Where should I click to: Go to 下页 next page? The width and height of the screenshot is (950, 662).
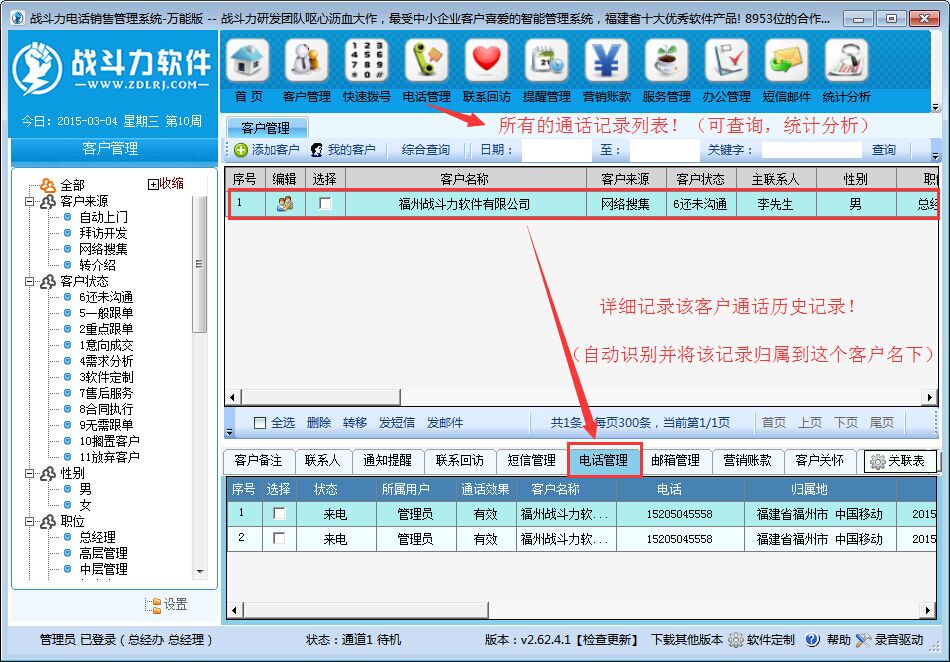click(846, 423)
